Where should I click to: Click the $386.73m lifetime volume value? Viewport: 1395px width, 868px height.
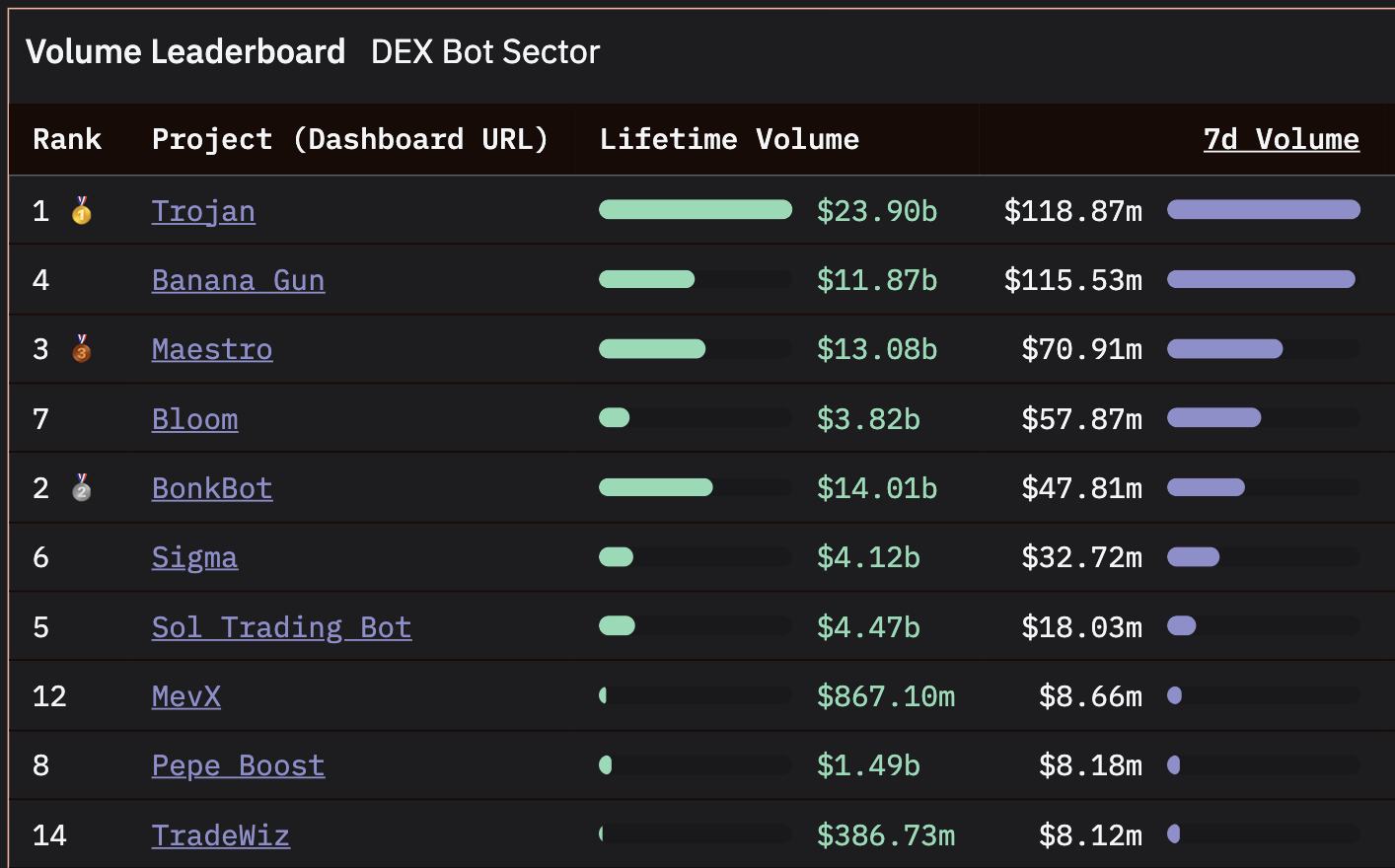point(886,835)
